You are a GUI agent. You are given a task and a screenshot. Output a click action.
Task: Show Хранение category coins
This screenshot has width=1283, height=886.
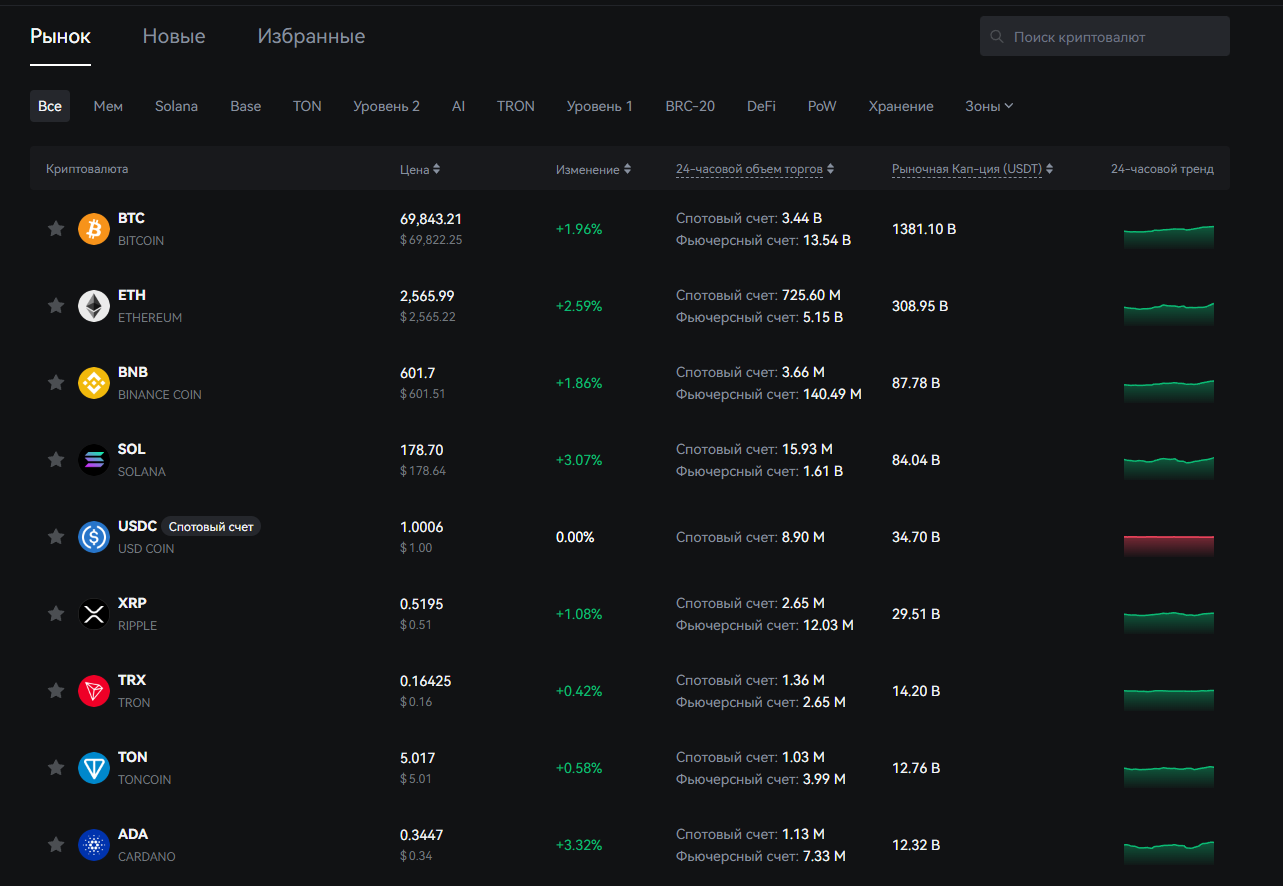901,106
